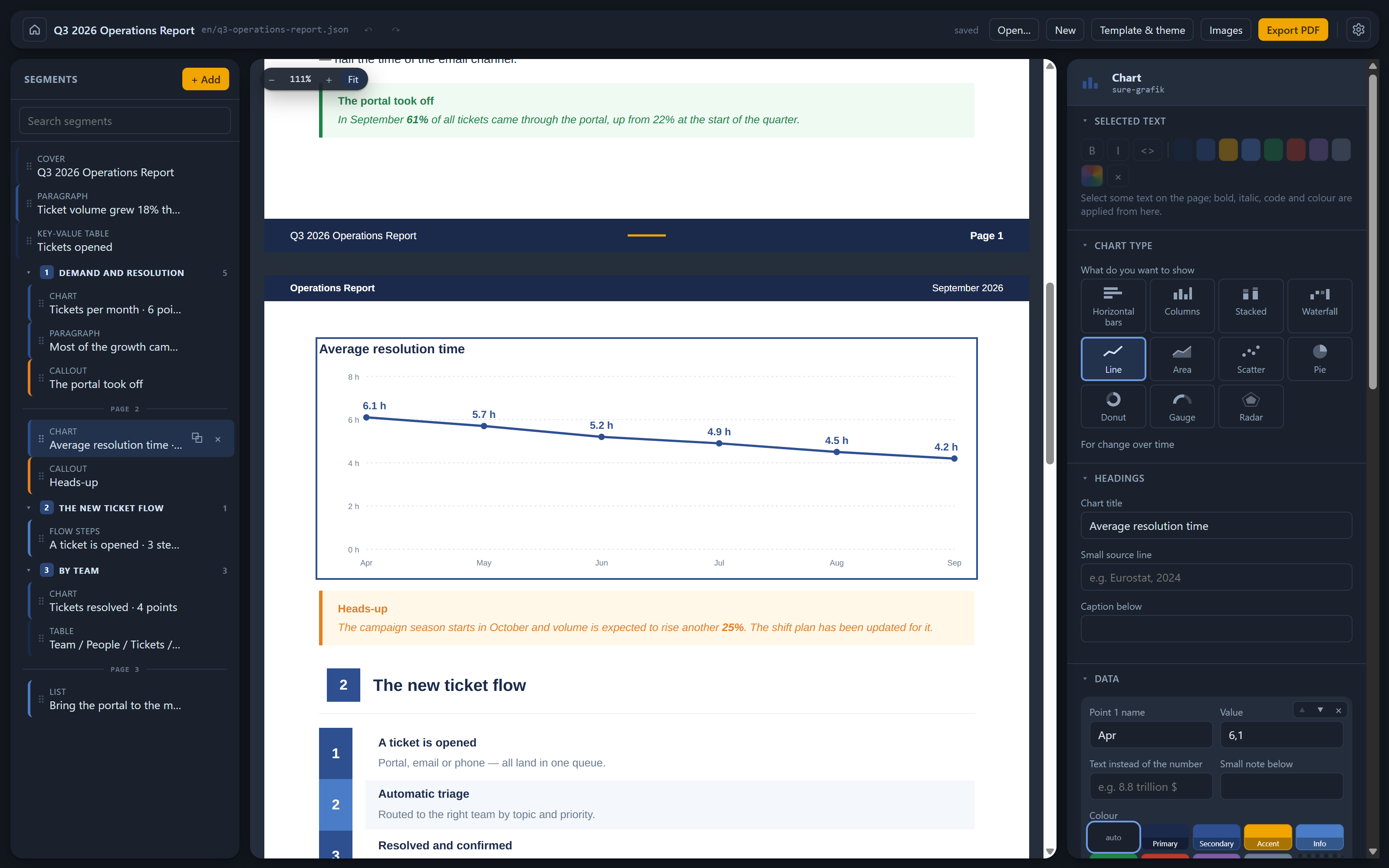Click the undo arrow icon

click(x=369, y=30)
